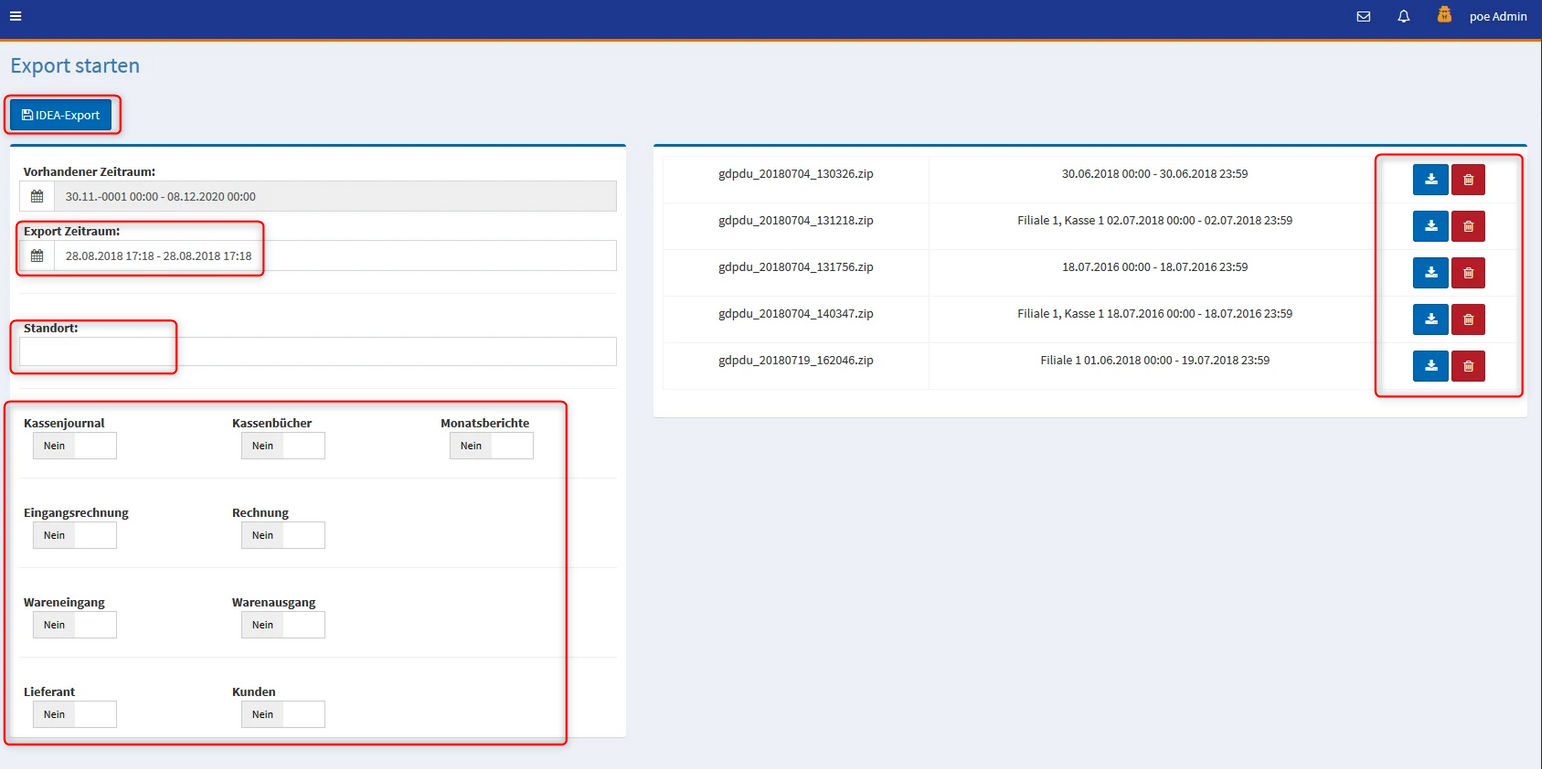Enable the Rechnung export switch
This screenshot has height=769, width=1542.
click(x=283, y=536)
